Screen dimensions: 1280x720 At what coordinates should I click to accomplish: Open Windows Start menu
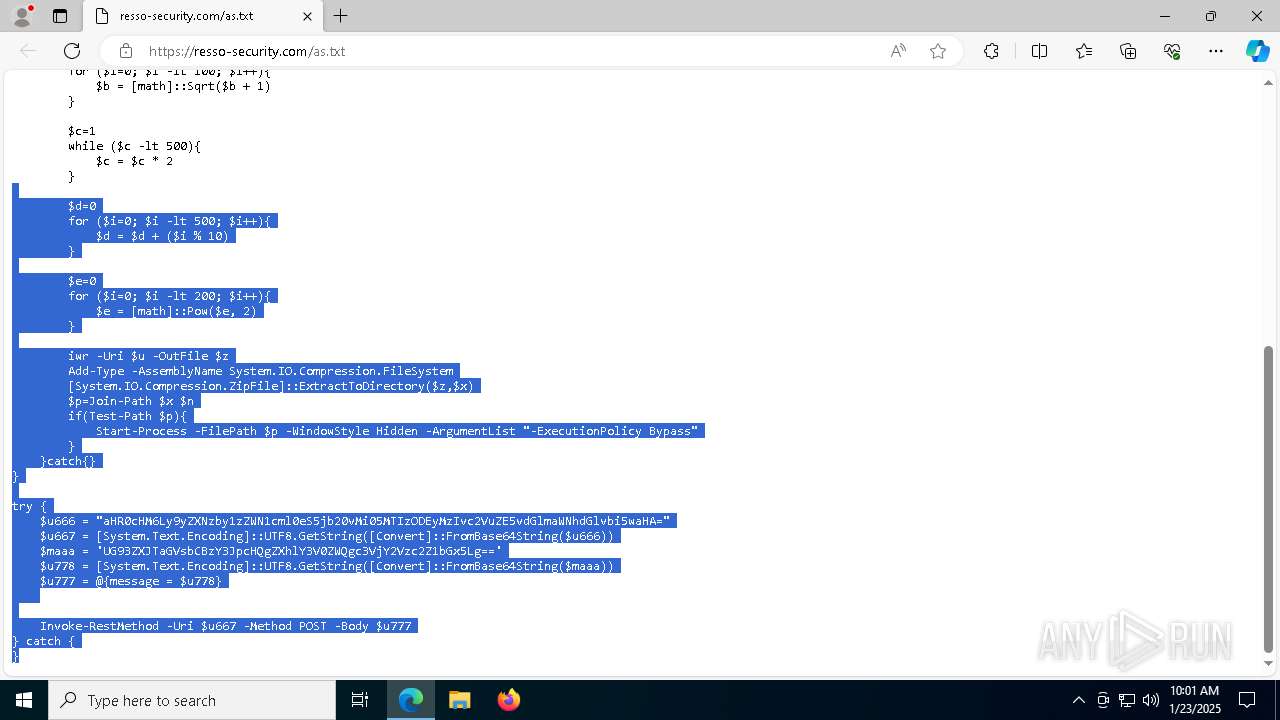click(24, 700)
